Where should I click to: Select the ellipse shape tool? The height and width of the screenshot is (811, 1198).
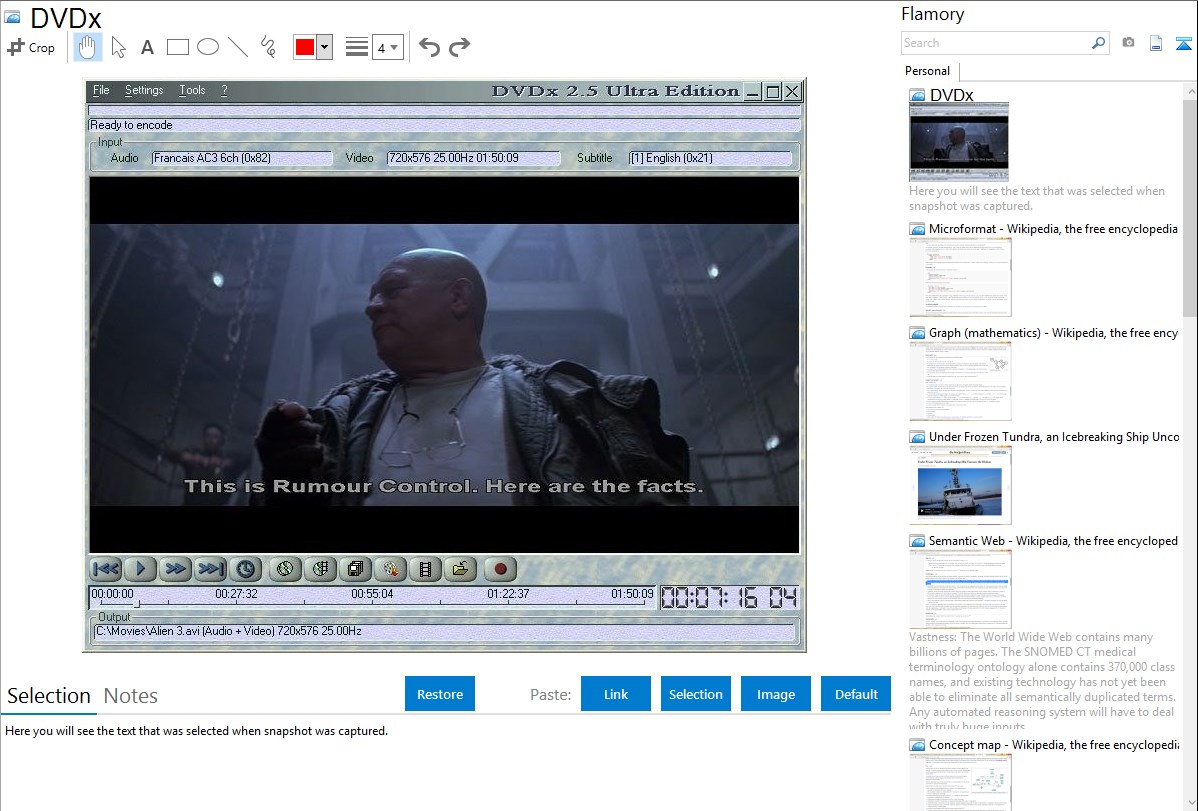(208, 47)
